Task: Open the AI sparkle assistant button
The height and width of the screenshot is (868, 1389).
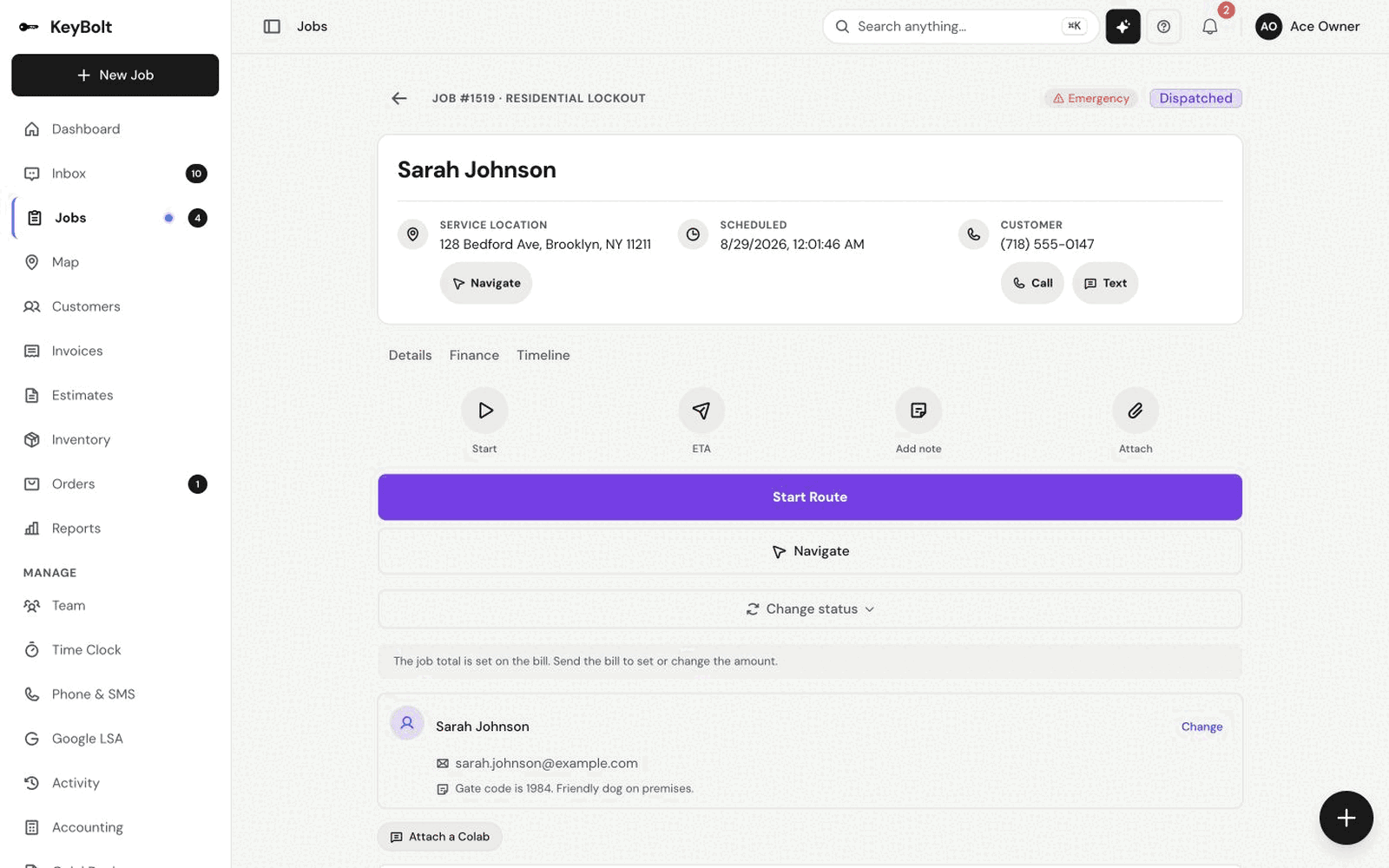Action: pyautogui.click(x=1122, y=27)
